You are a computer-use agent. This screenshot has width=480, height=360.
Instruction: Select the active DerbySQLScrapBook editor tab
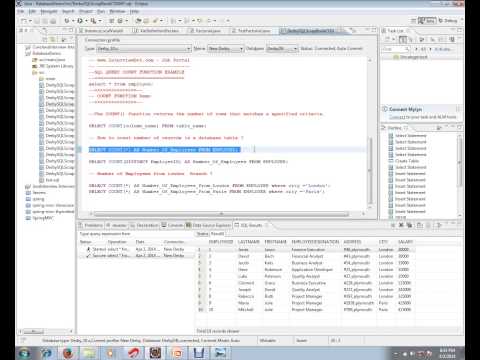click(x=310, y=31)
